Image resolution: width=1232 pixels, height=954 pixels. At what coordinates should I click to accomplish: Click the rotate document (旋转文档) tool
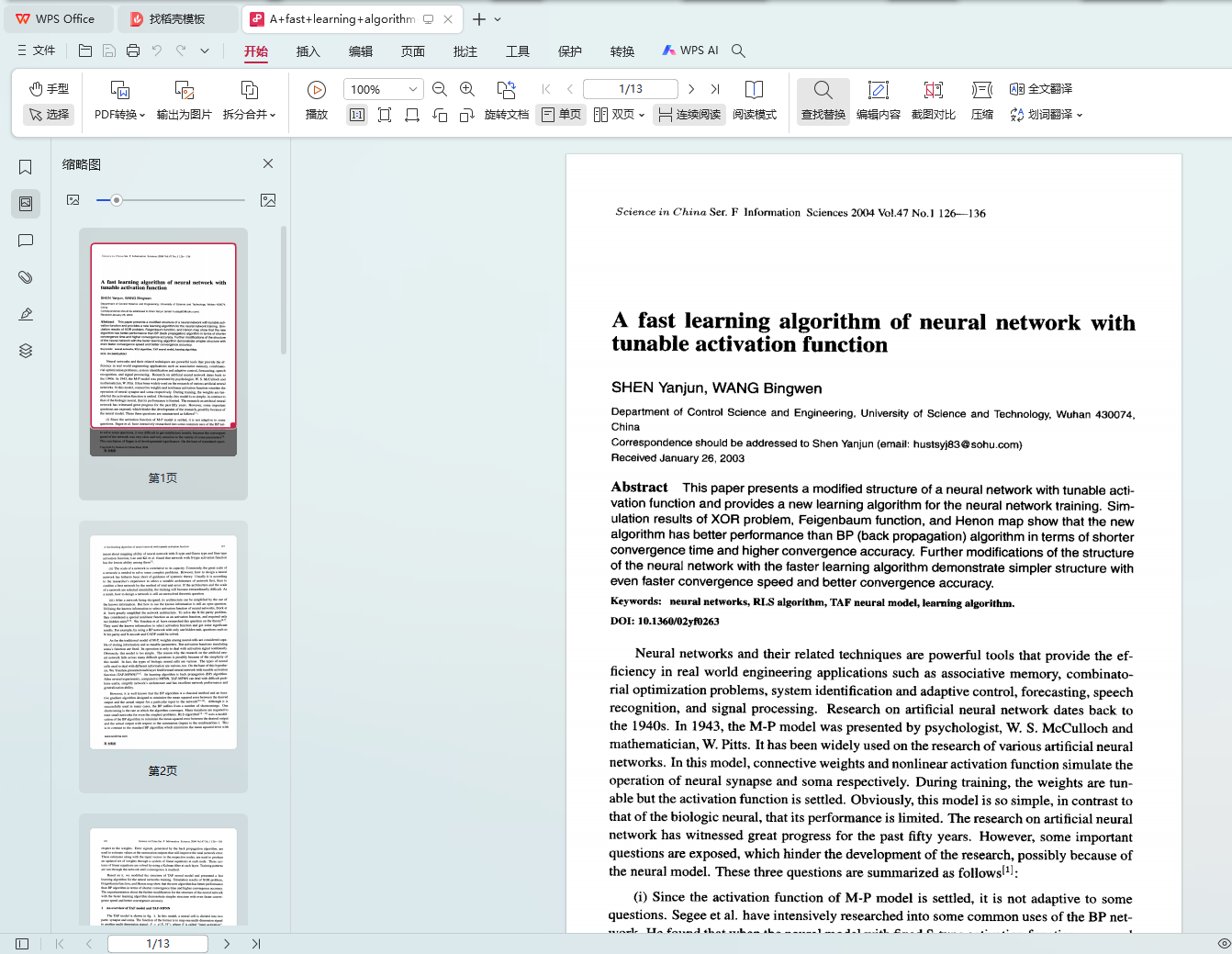(x=507, y=101)
